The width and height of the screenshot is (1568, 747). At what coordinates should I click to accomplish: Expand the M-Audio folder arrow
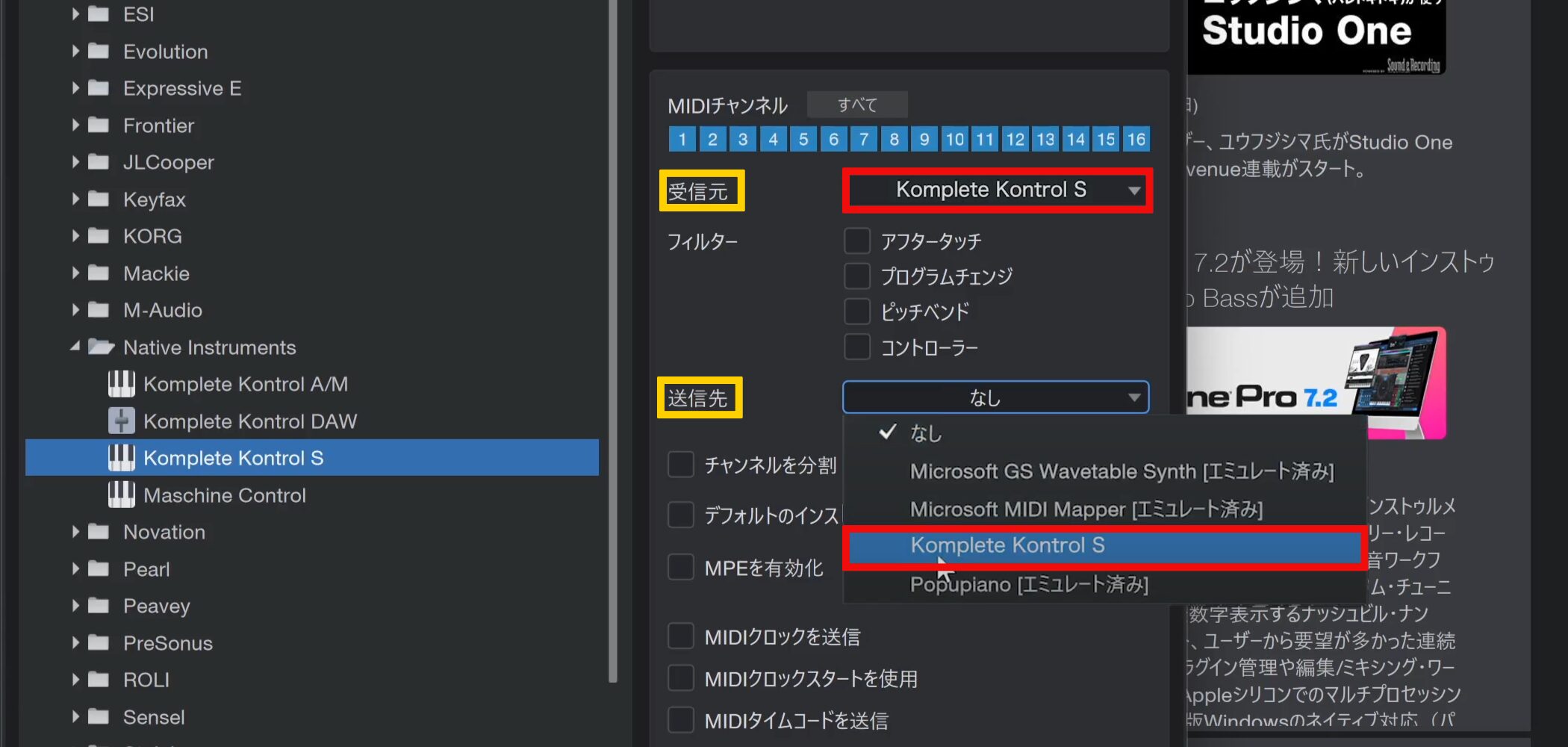[x=75, y=310]
